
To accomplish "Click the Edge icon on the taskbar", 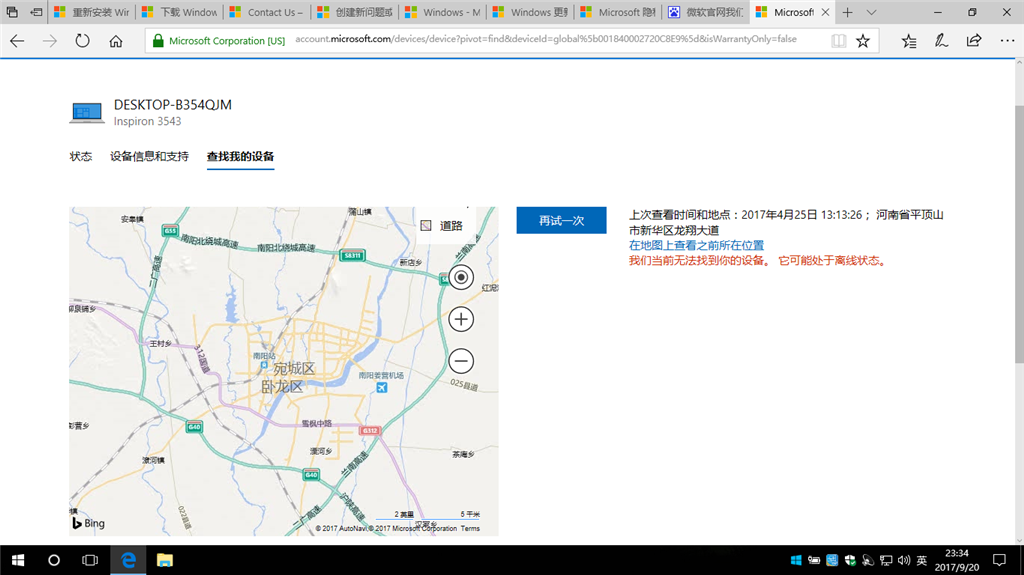I will click(x=129, y=560).
